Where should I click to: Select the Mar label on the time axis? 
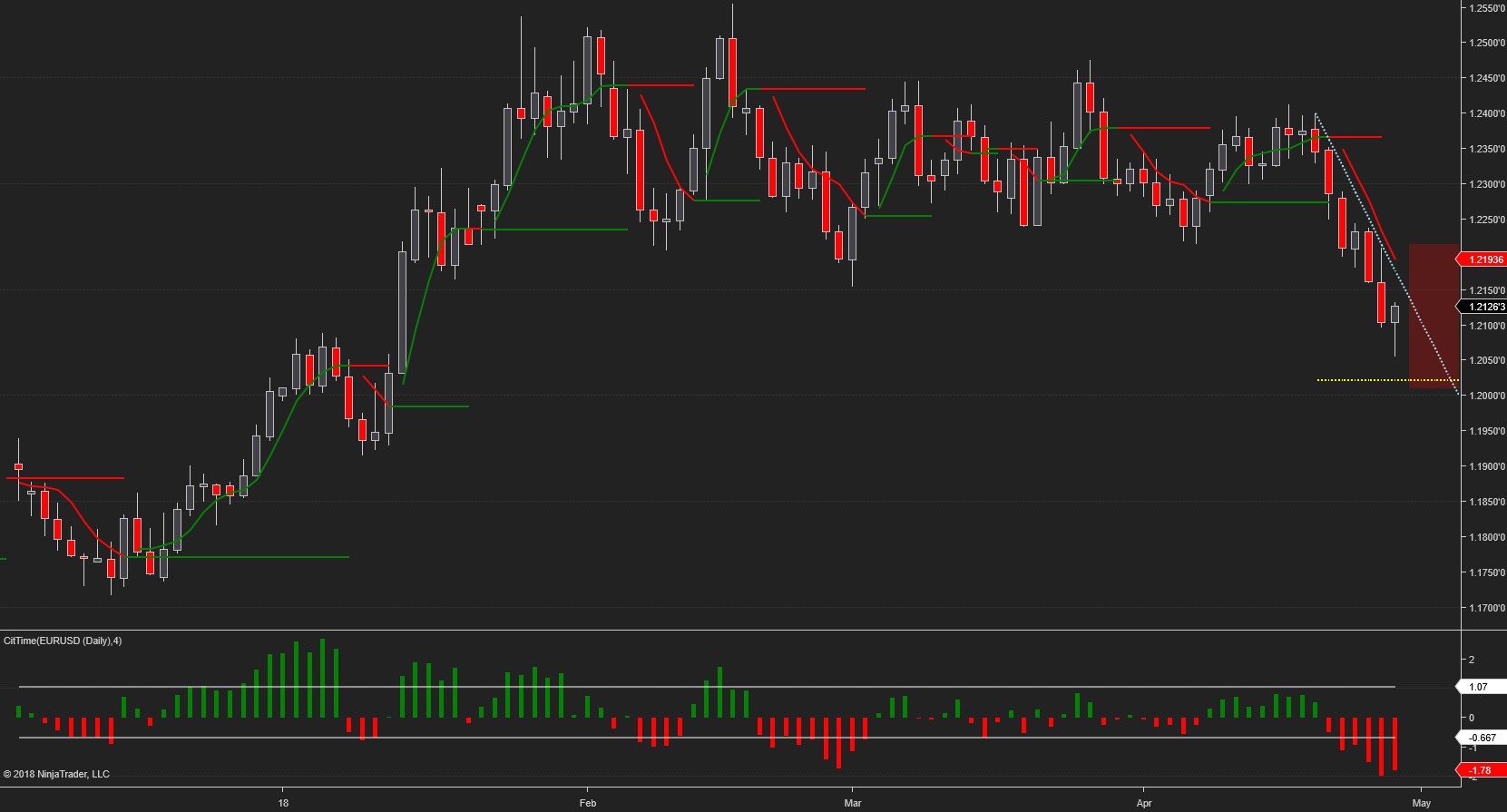[852, 803]
